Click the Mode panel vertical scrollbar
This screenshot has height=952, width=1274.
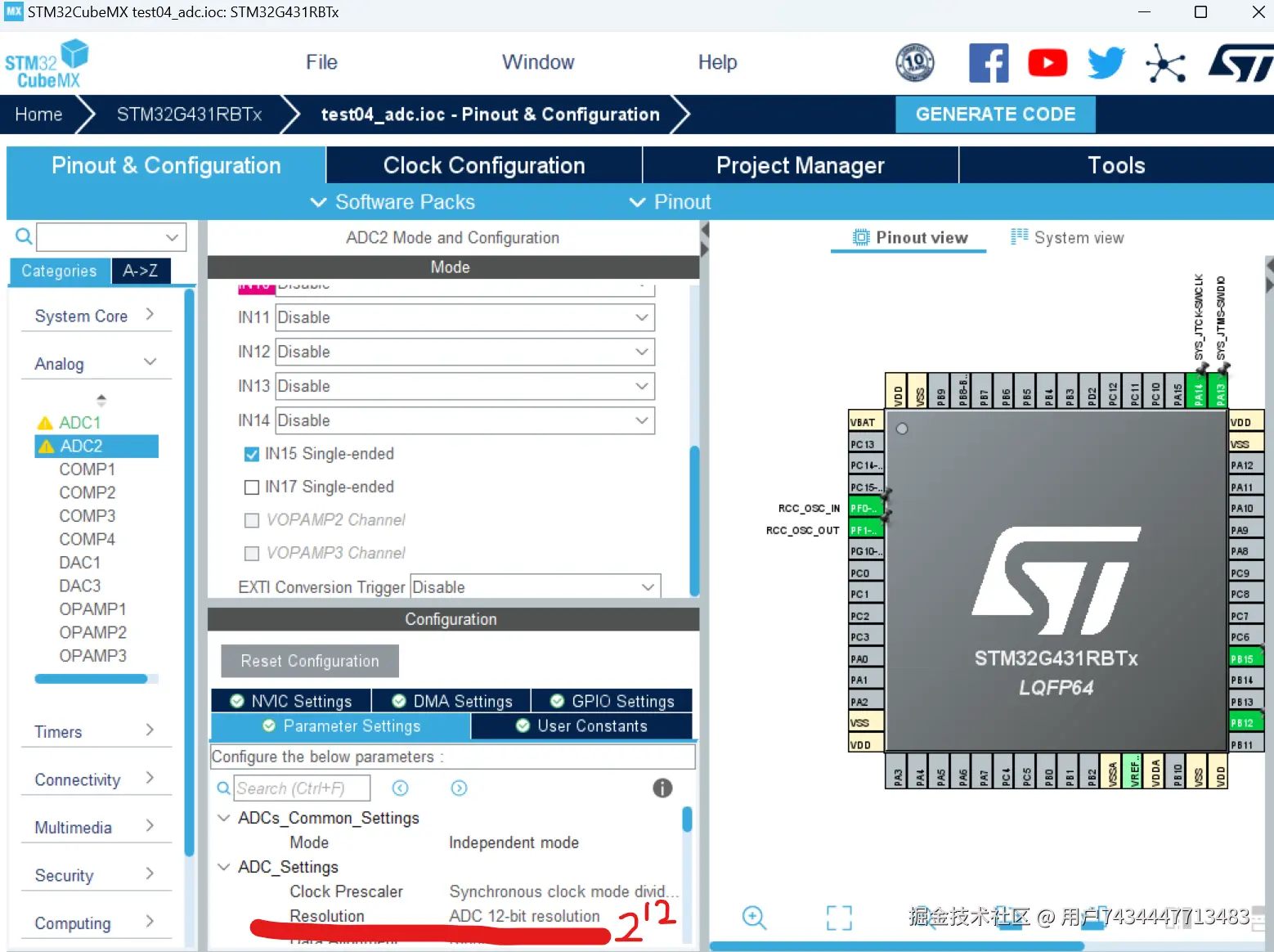click(694, 520)
